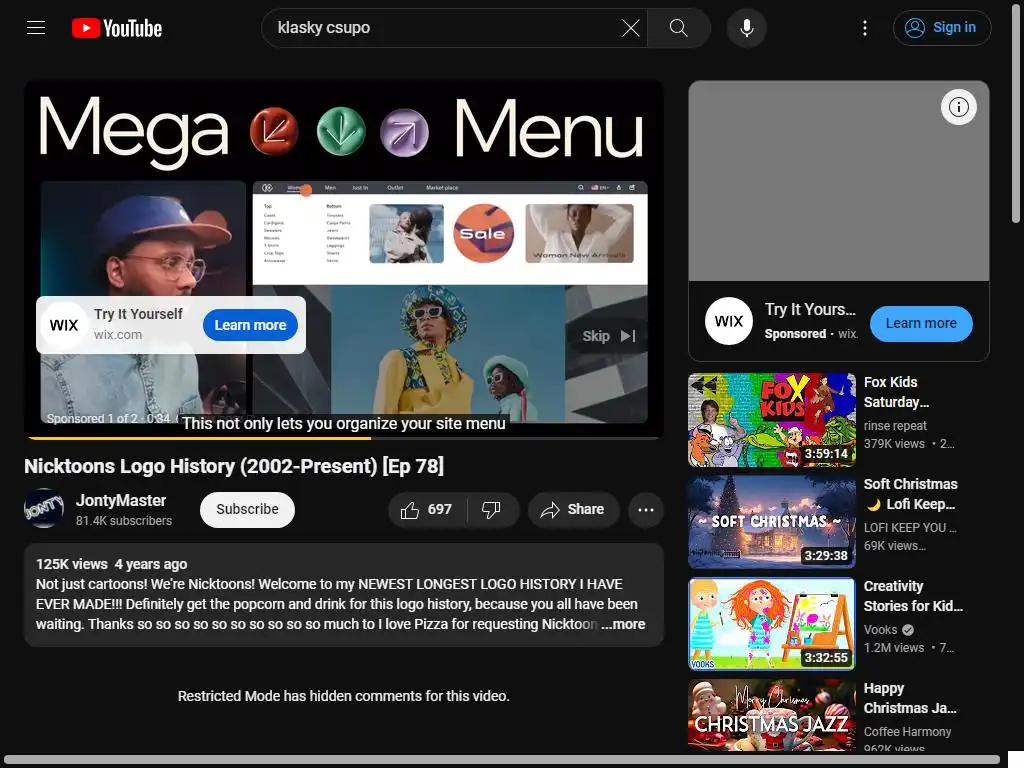Go to YouTube home via logo
Viewport: 1024px width, 768px height.
pos(117,28)
